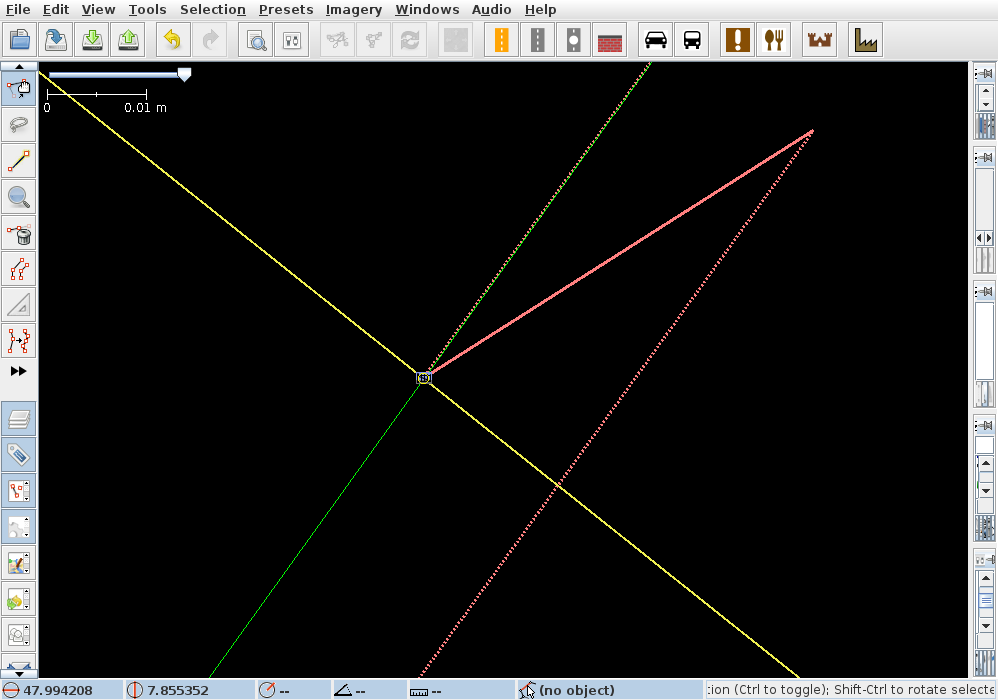Viewport: 998px width, 700px height.
Task: Toggle the Authors panel button
Action: (19, 634)
